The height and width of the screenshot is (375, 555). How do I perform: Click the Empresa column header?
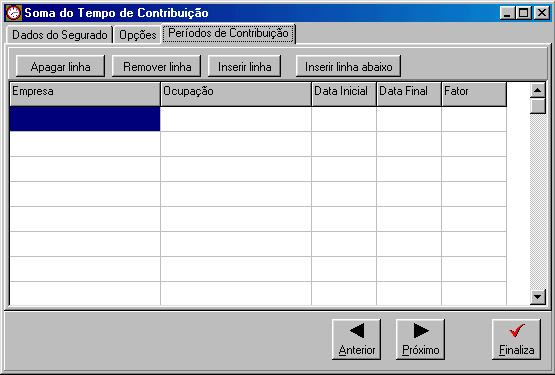point(85,94)
